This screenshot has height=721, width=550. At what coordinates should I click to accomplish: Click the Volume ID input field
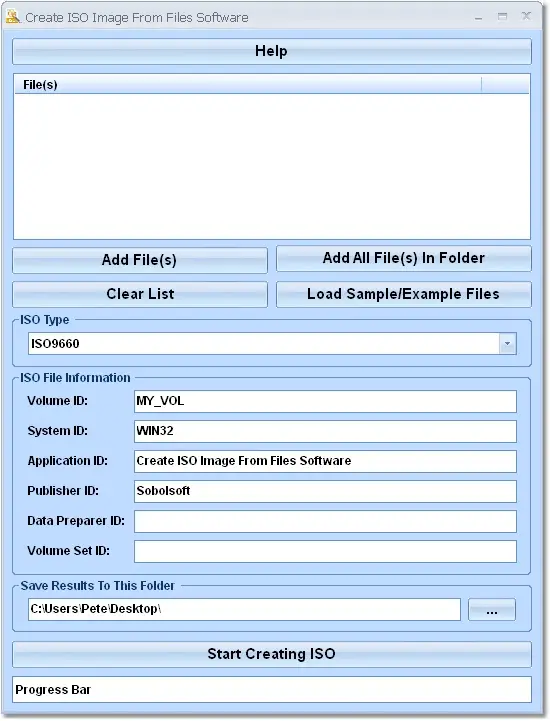(x=325, y=401)
